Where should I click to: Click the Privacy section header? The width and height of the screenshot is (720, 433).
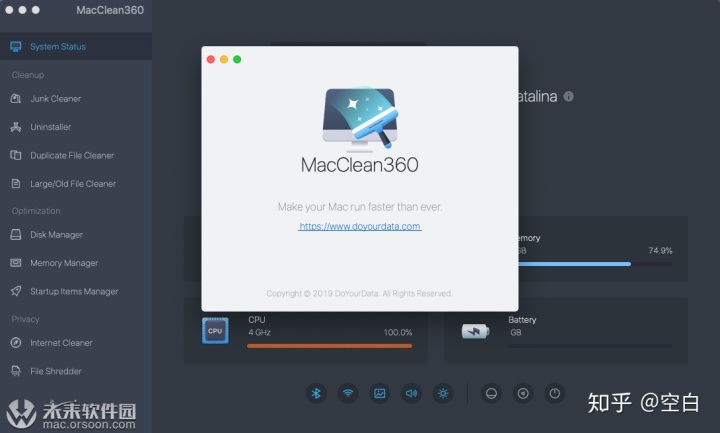[x=25, y=319]
